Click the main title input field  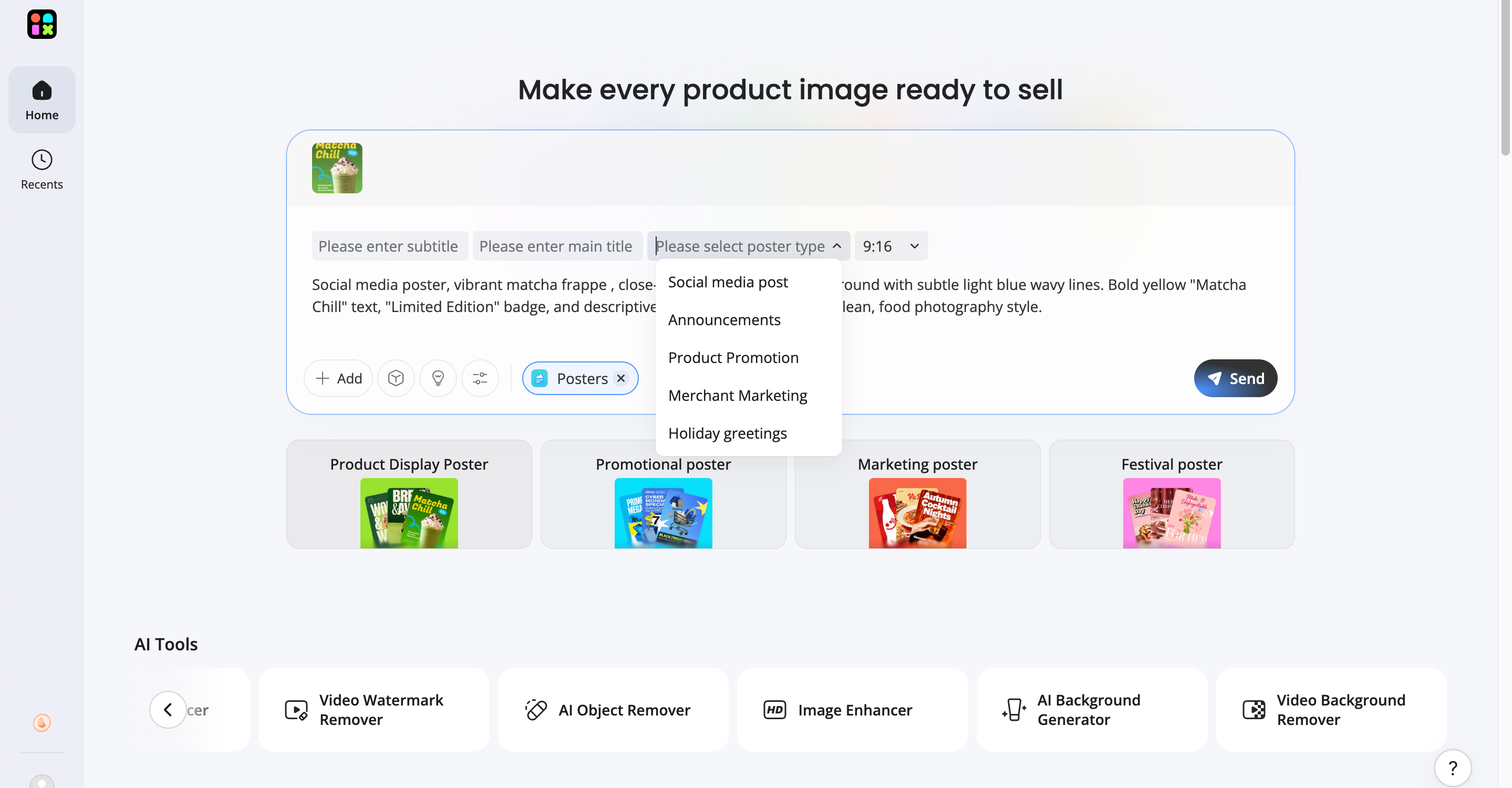[556, 246]
